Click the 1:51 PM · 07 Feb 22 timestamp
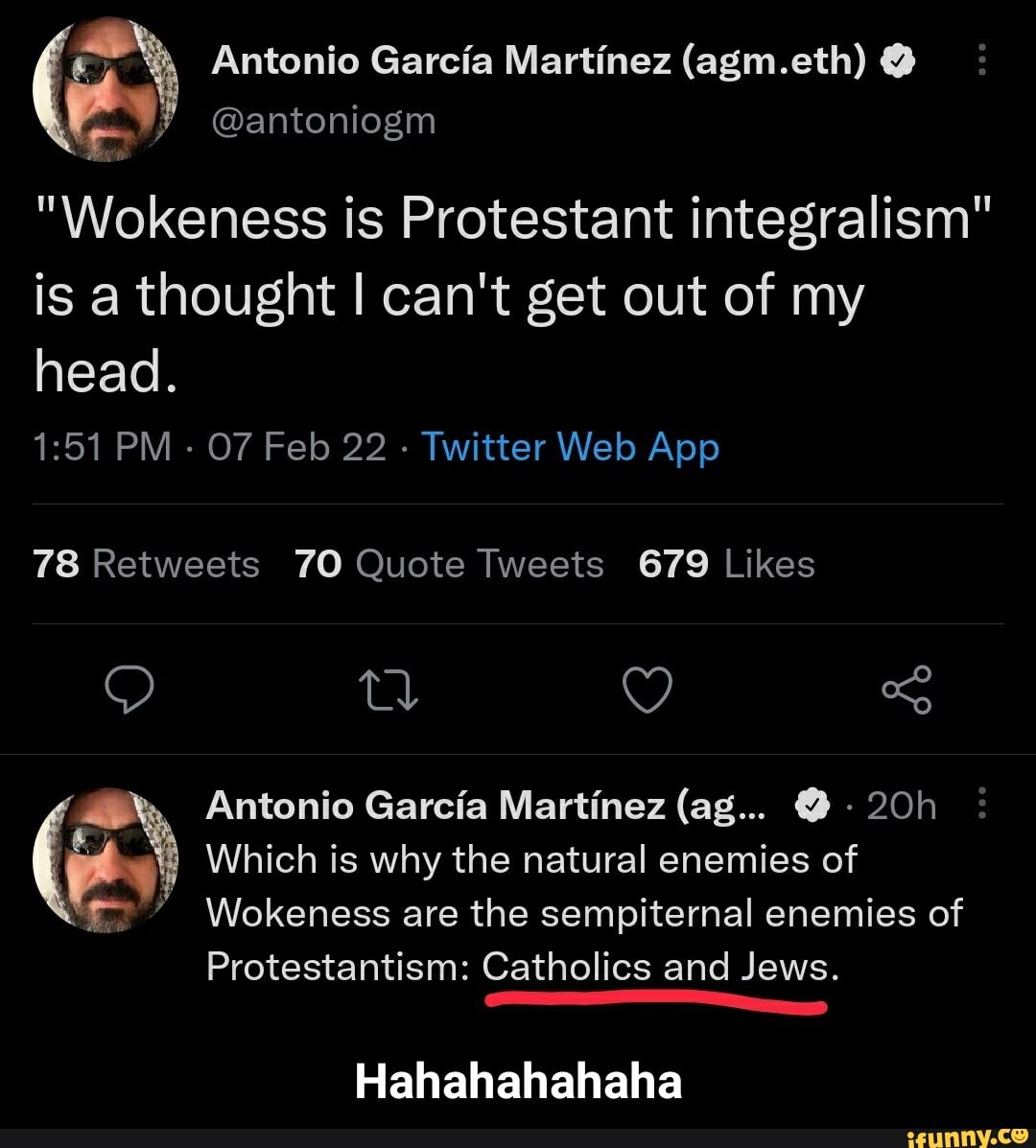The image size is (1036, 1148). click(x=209, y=447)
